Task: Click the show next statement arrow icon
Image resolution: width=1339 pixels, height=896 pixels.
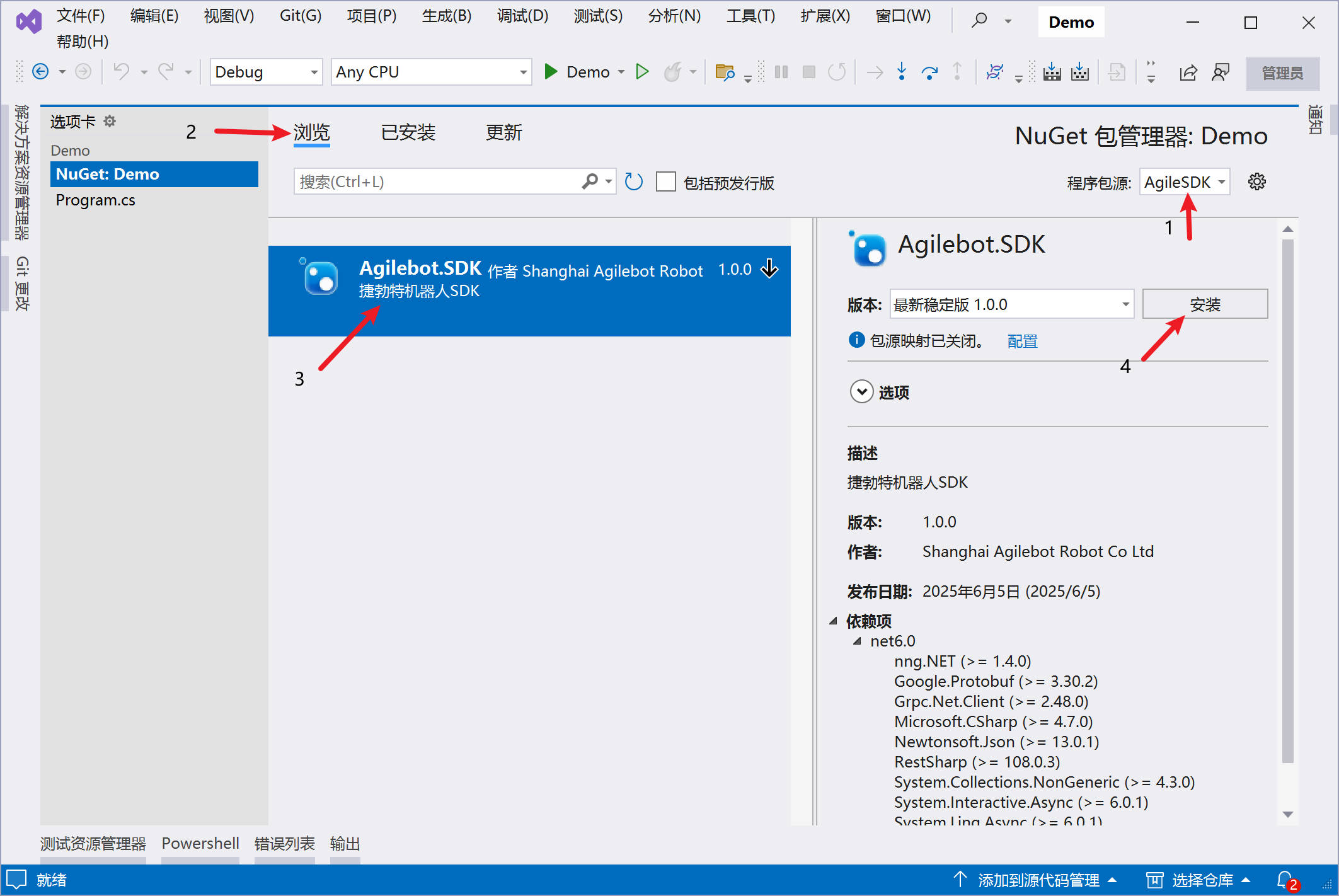Action: click(x=874, y=72)
